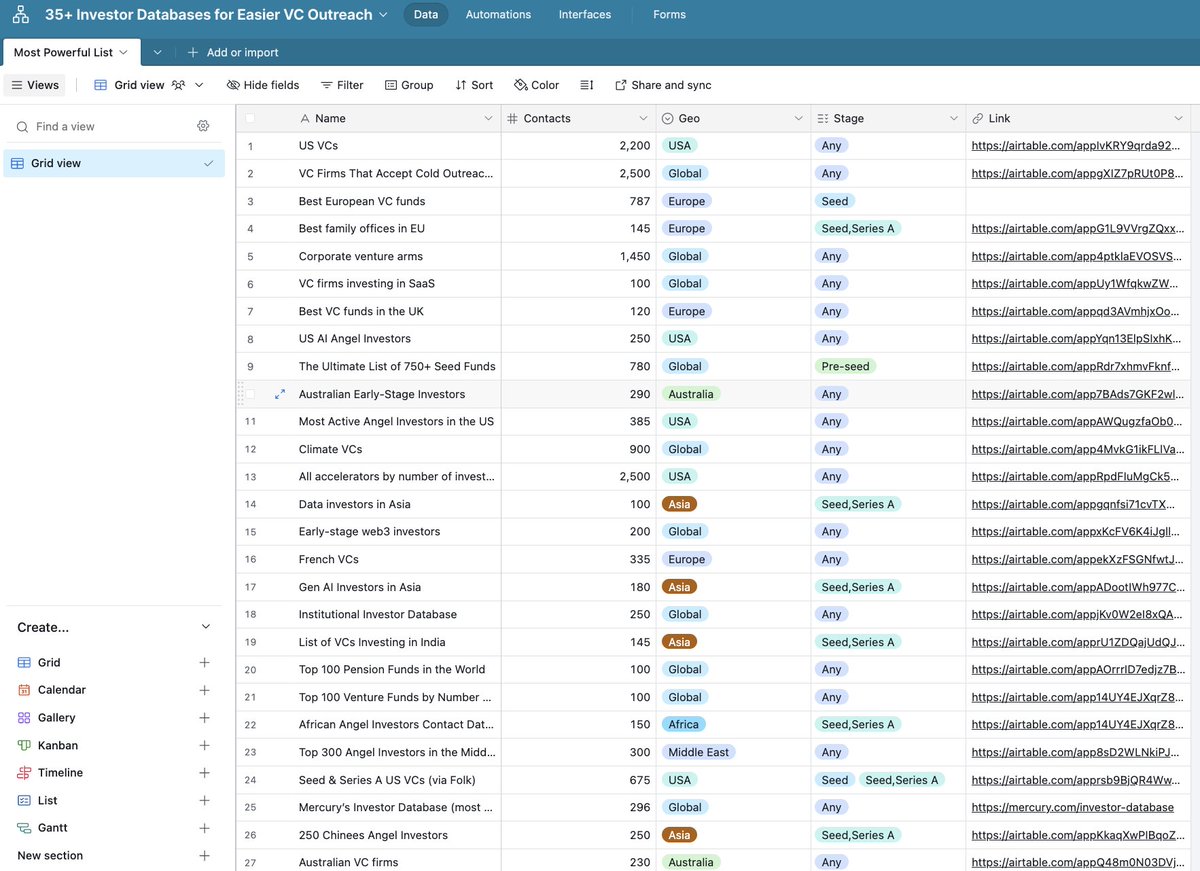Select 'Early-stage web3 investors' cell
The height and width of the screenshot is (871, 1200).
click(x=369, y=531)
